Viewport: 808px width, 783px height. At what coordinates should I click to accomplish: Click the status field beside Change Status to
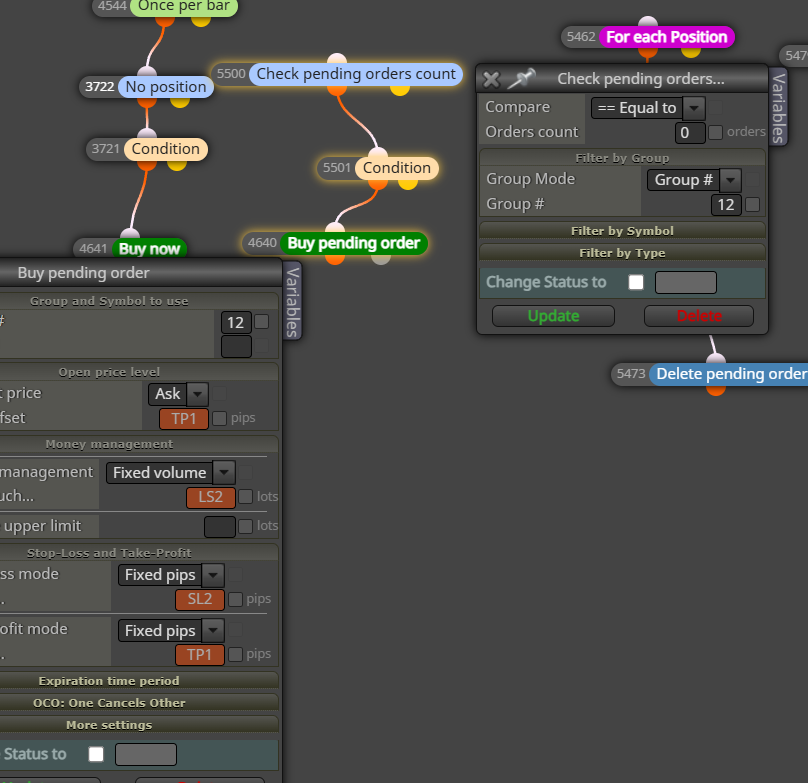tap(685, 282)
